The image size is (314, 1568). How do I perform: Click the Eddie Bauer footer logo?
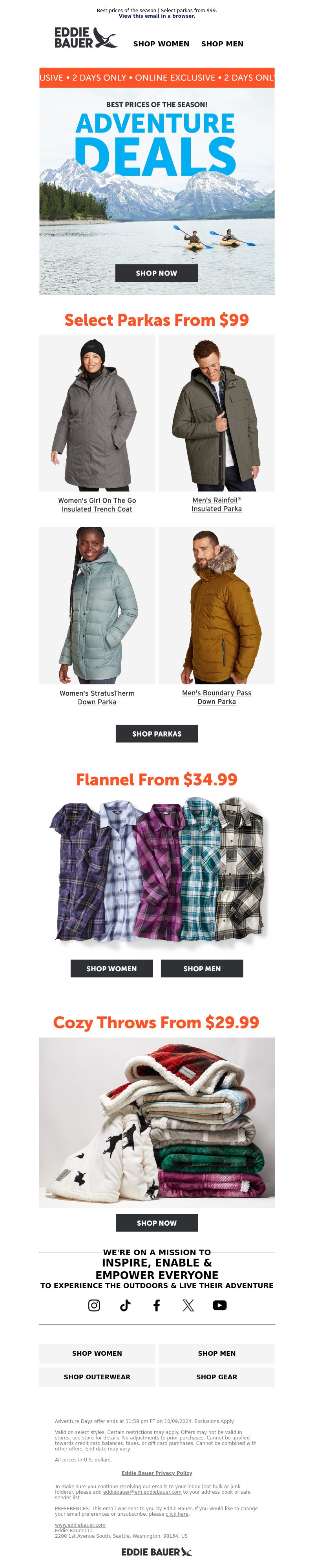157,1551
